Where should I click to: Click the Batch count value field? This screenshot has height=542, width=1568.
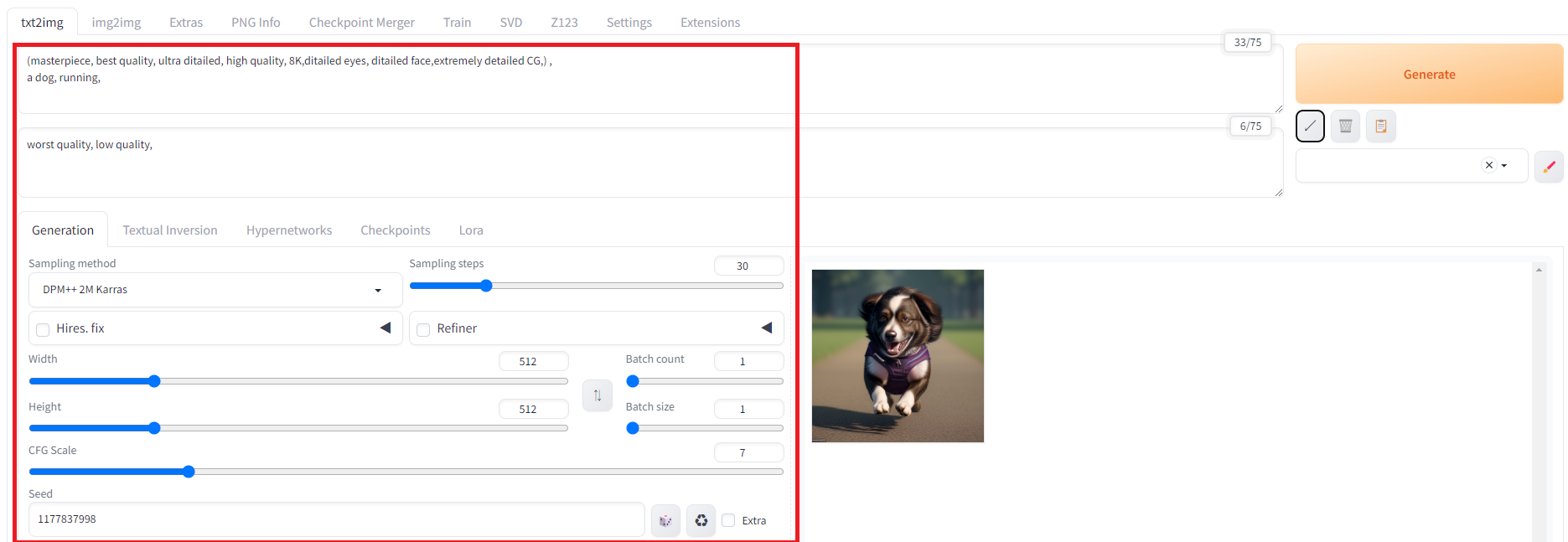(748, 361)
